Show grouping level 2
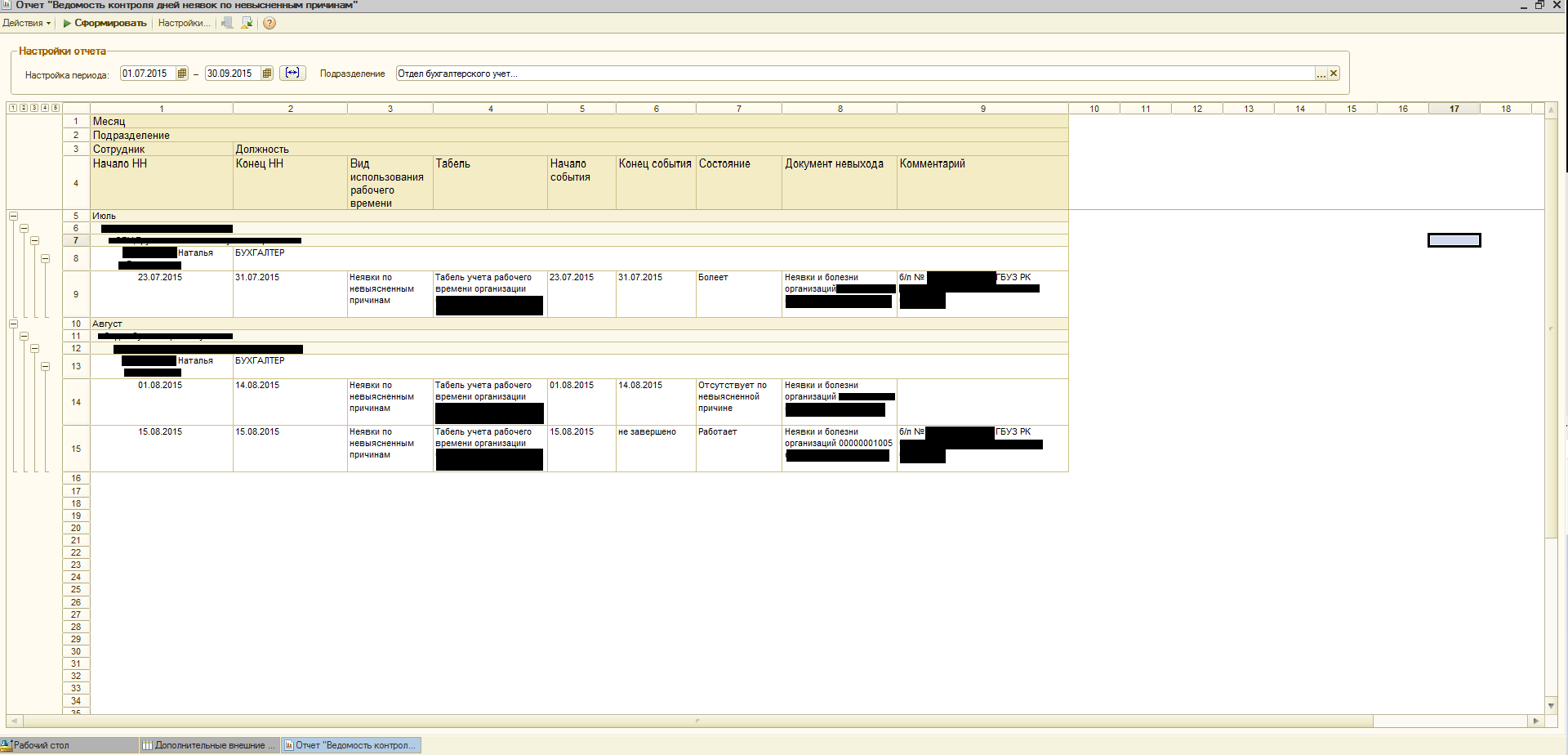 [24, 108]
